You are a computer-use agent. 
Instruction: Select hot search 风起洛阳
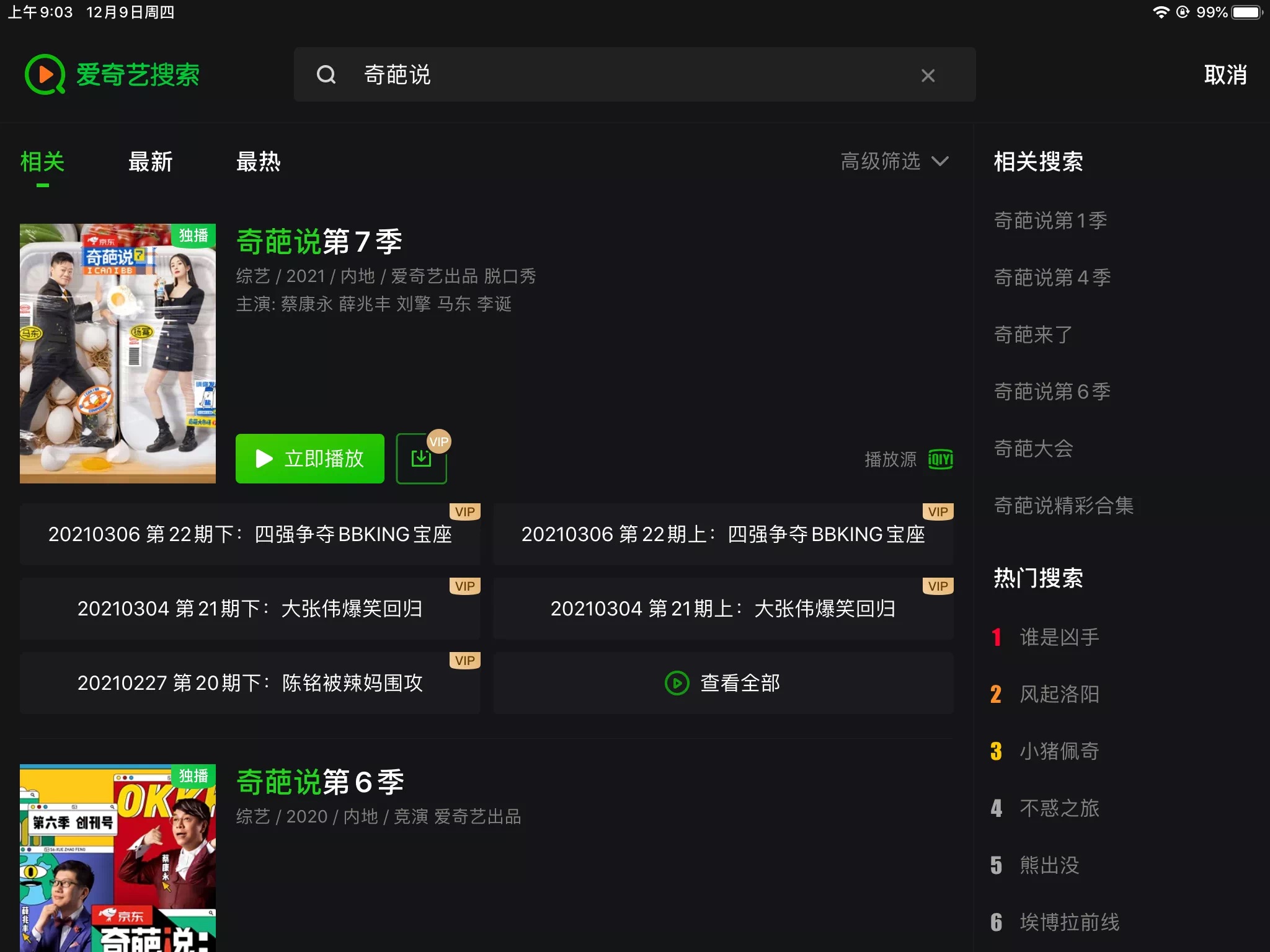click(x=1059, y=694)
